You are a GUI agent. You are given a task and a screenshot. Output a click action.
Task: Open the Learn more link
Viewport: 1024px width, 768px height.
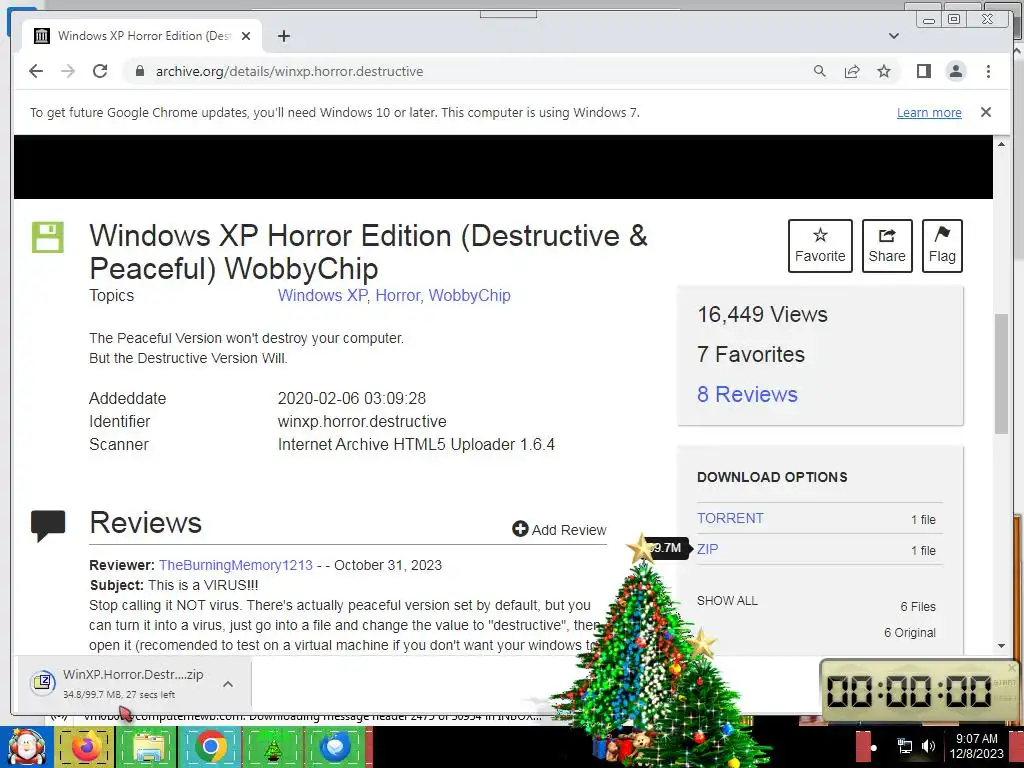click(x=929, y=112)
